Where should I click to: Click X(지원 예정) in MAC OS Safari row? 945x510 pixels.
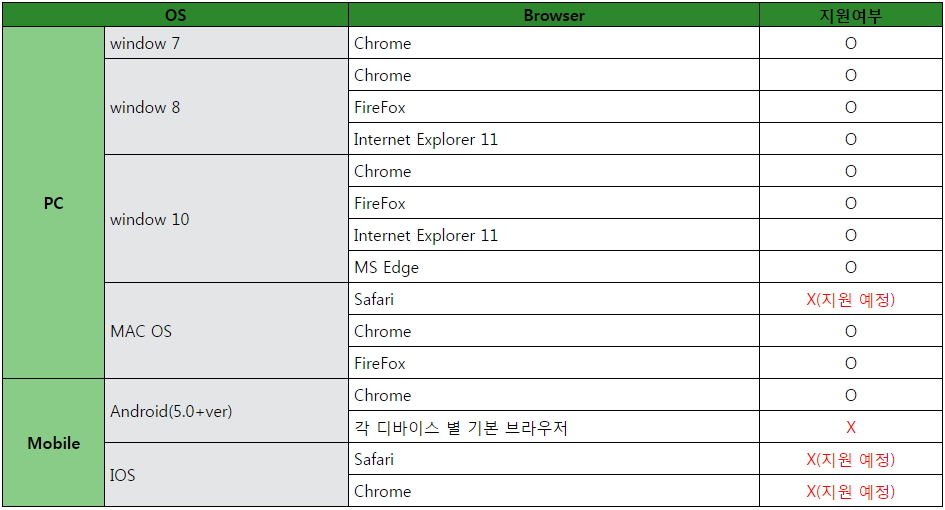pyautogui.click(x=850, y=299)
